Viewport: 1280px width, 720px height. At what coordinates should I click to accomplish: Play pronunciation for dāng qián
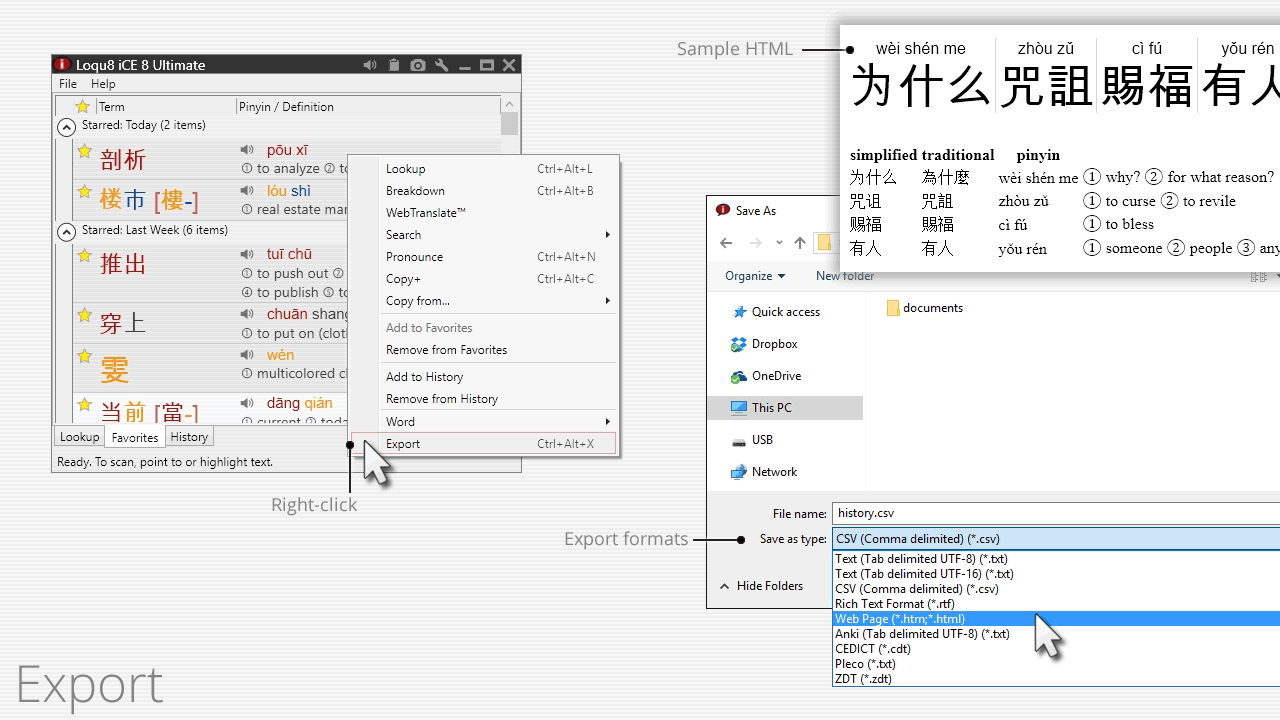coord(247,403)
